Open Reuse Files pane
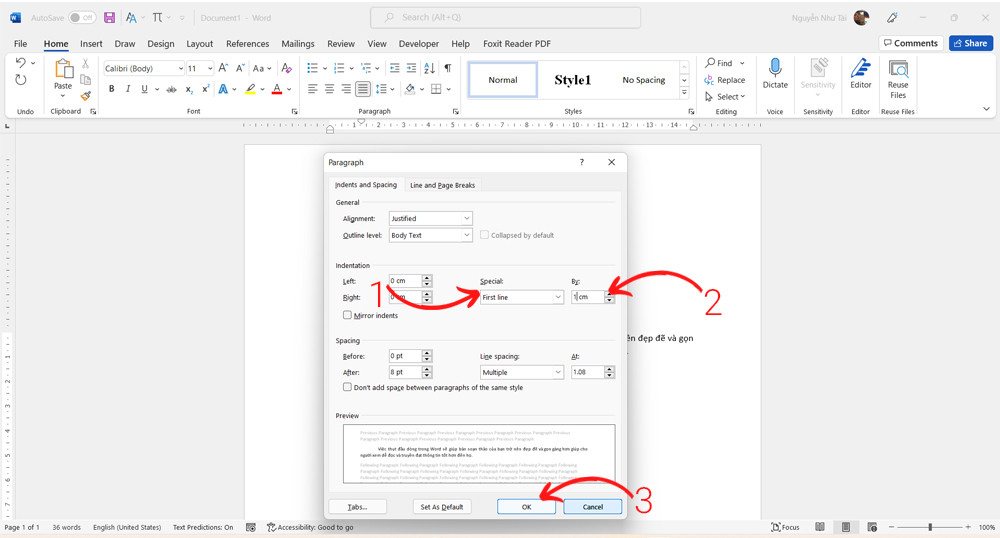The image size is (1000, 538). click(898, 79)
